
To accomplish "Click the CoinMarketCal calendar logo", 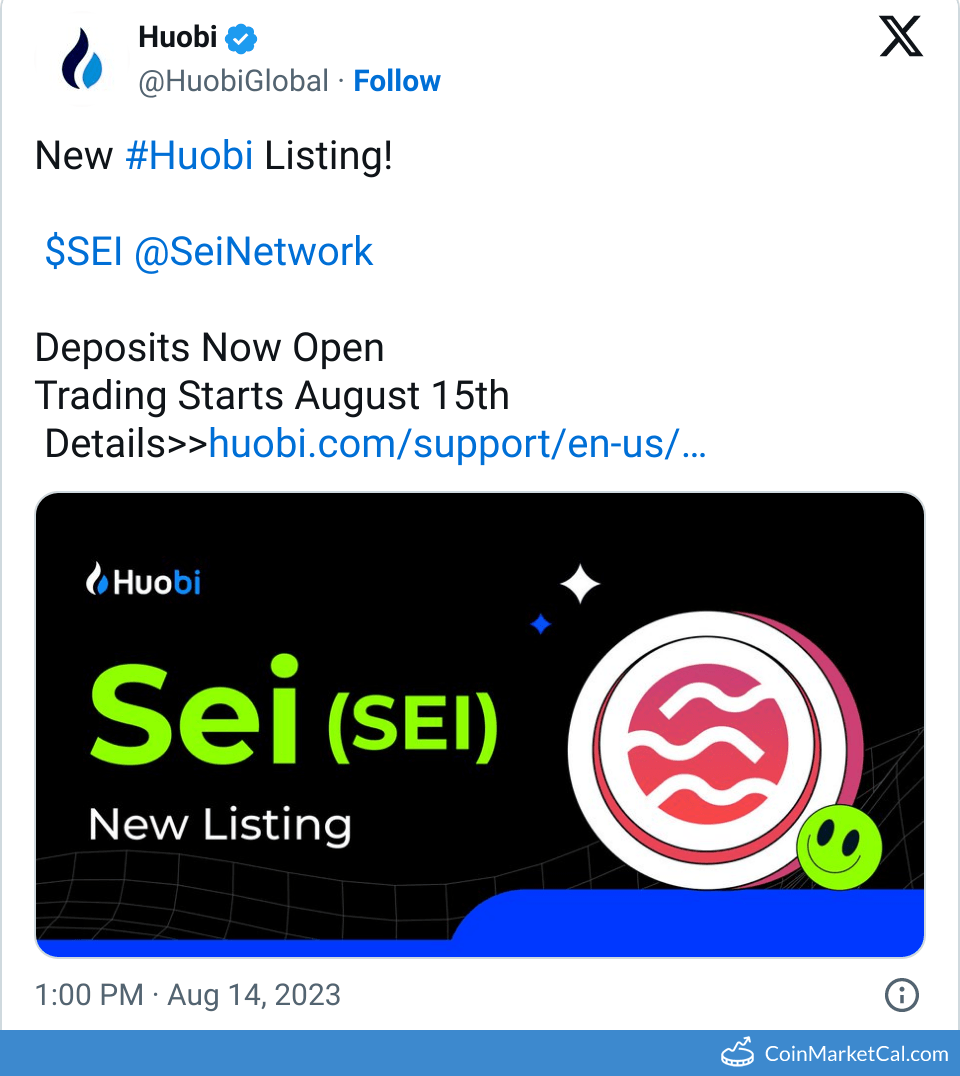I will [x=738, y=1051].
